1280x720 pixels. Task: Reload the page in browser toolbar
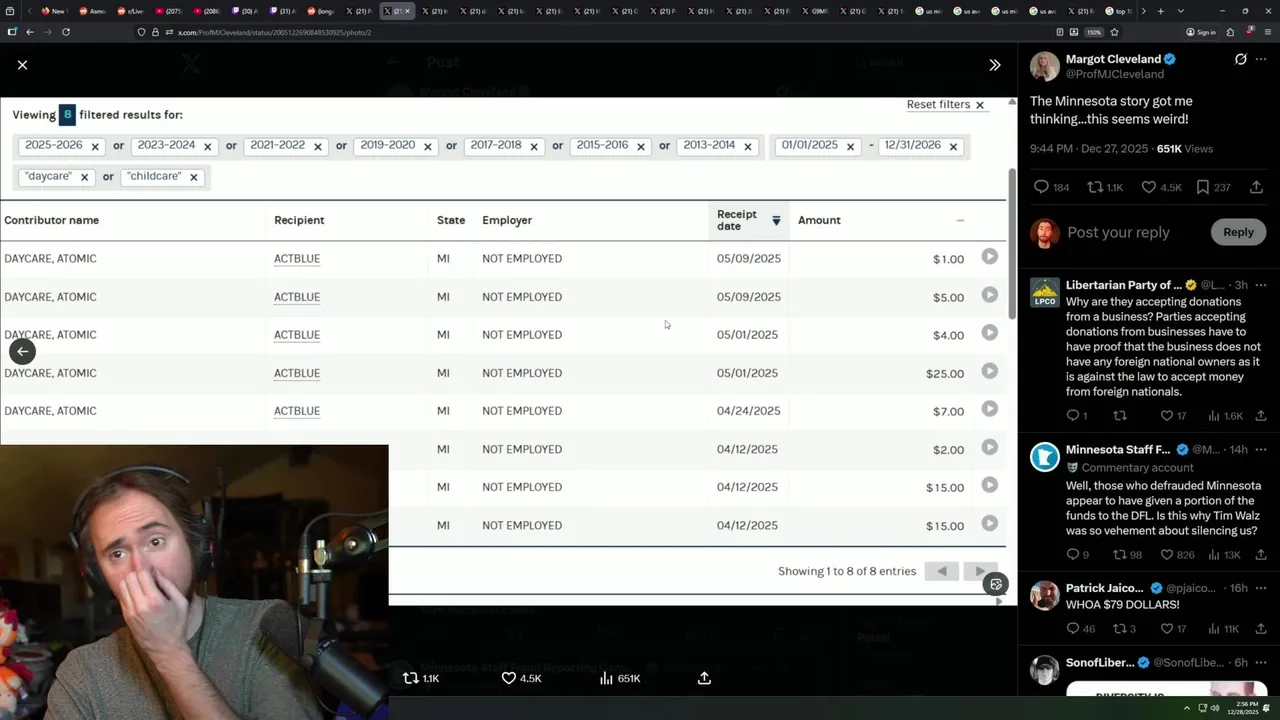coord(66,32)
